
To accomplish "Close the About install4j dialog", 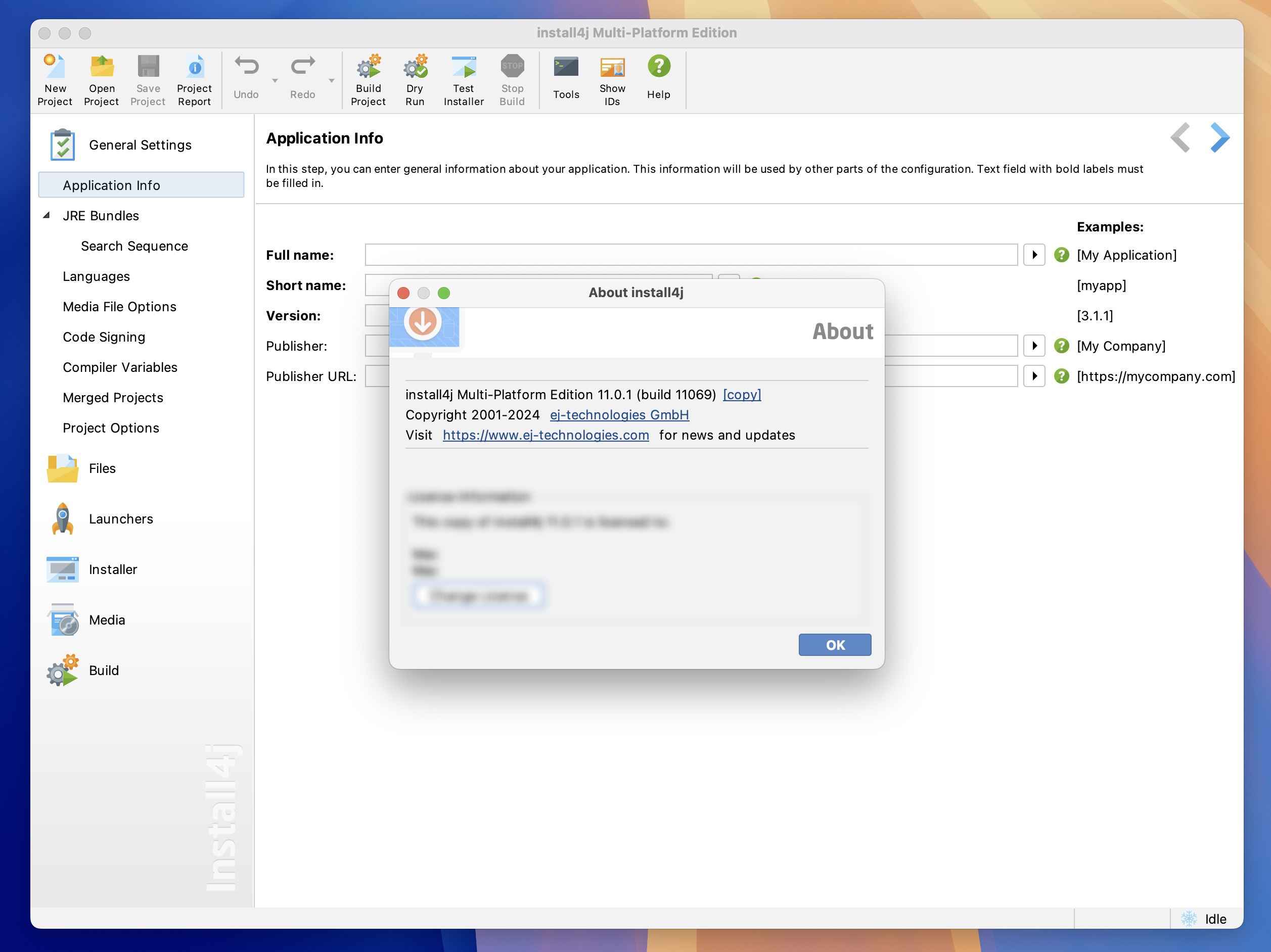I will pos(403,293).
